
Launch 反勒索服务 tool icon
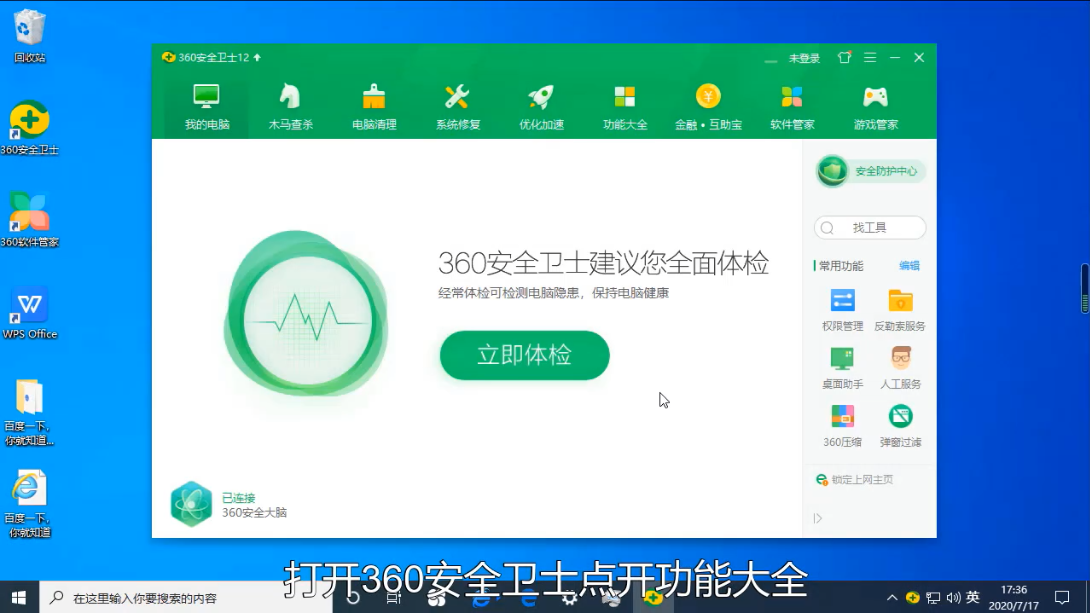coord(900,301)
